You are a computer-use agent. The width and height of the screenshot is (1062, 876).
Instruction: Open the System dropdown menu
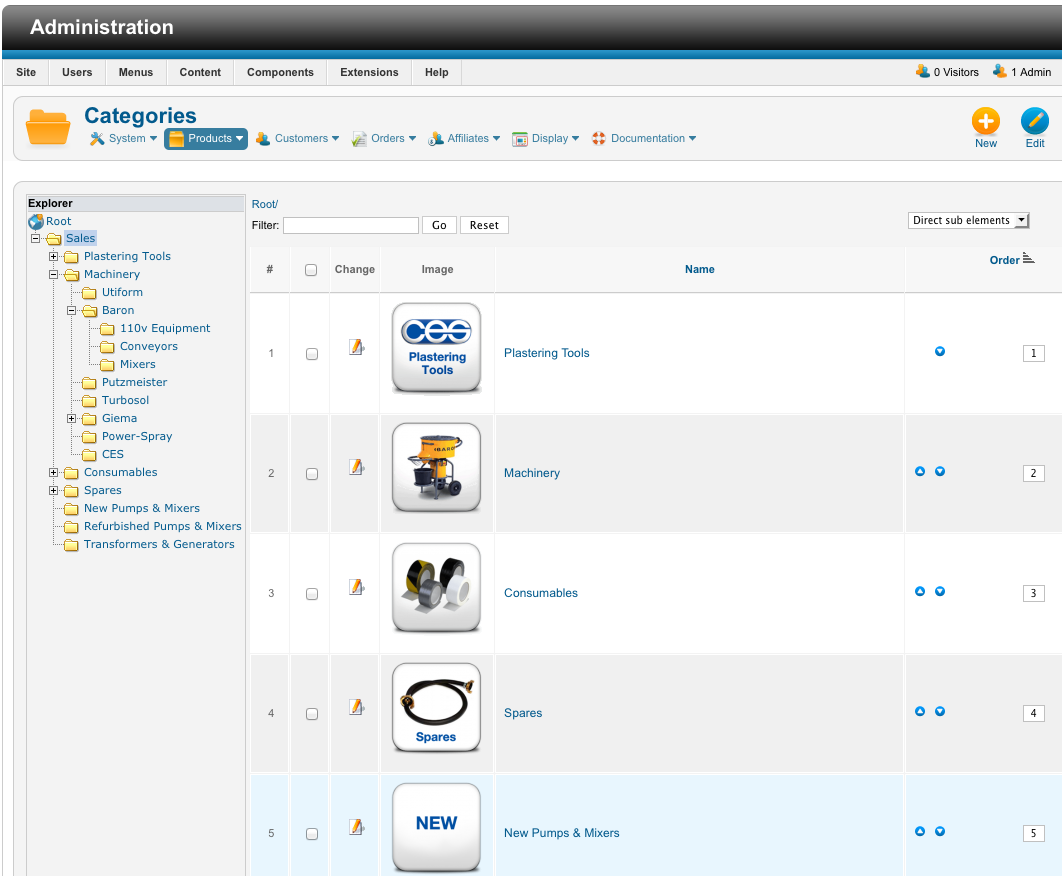click(x=123, y=138)
